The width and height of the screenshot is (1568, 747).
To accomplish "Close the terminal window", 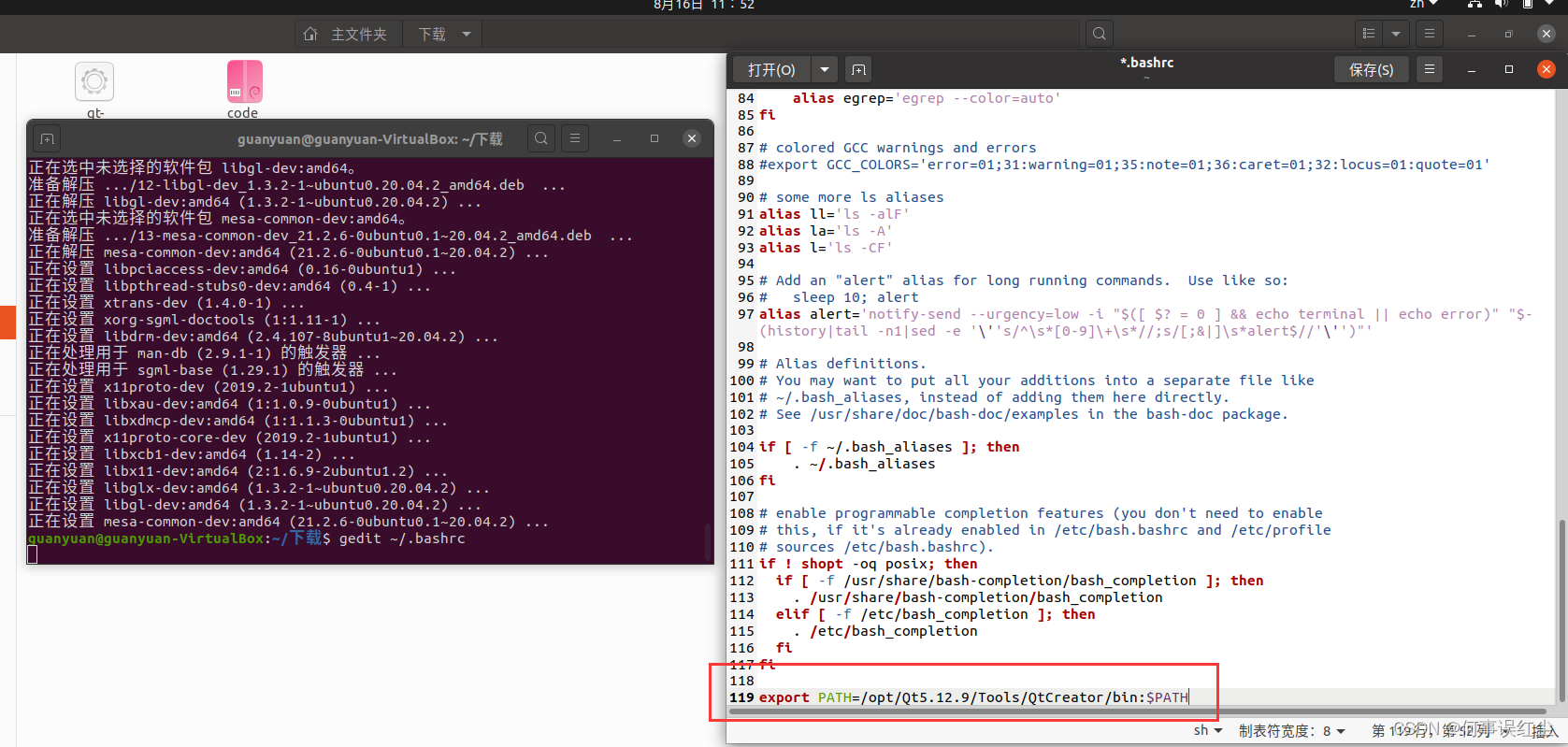I will (692, 138).
